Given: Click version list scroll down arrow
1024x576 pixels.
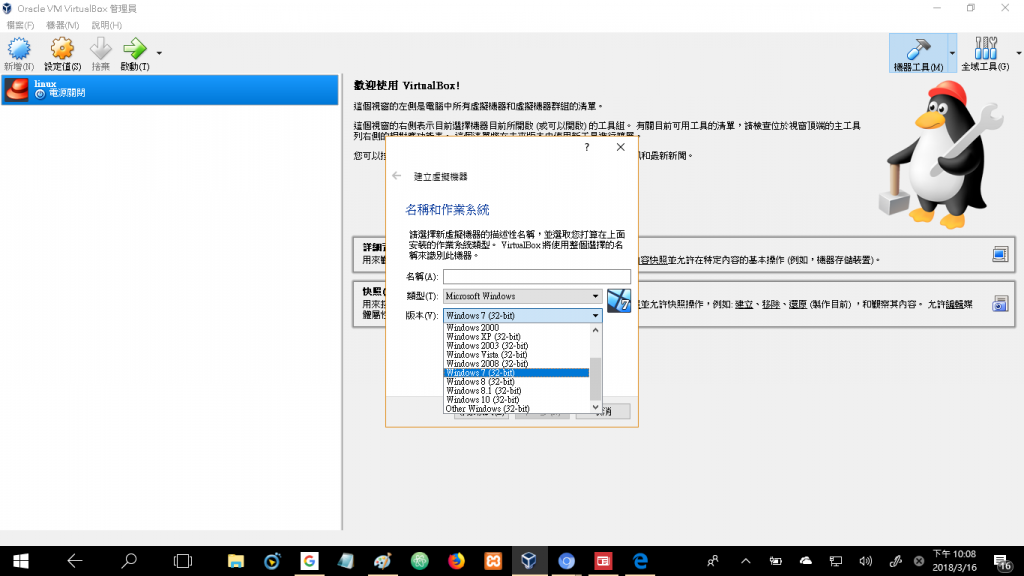Looking at the screenshot, I should 595,408.
